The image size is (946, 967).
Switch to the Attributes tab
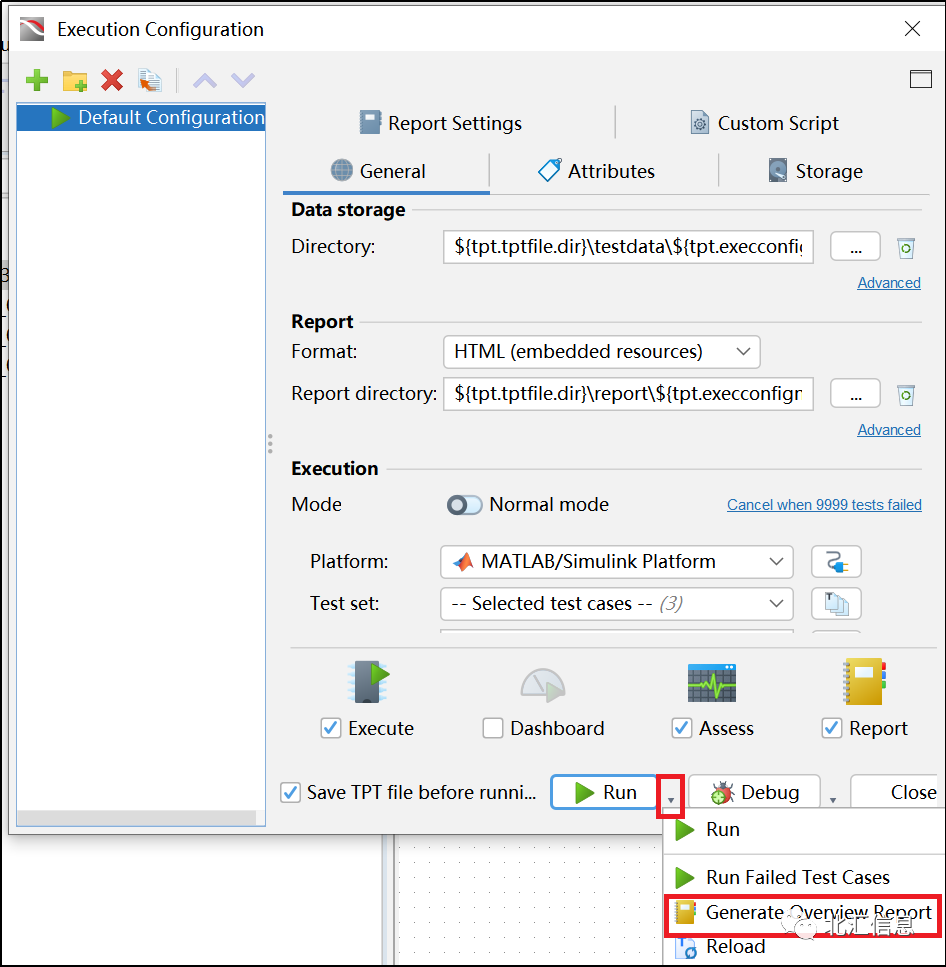point(597,171)
